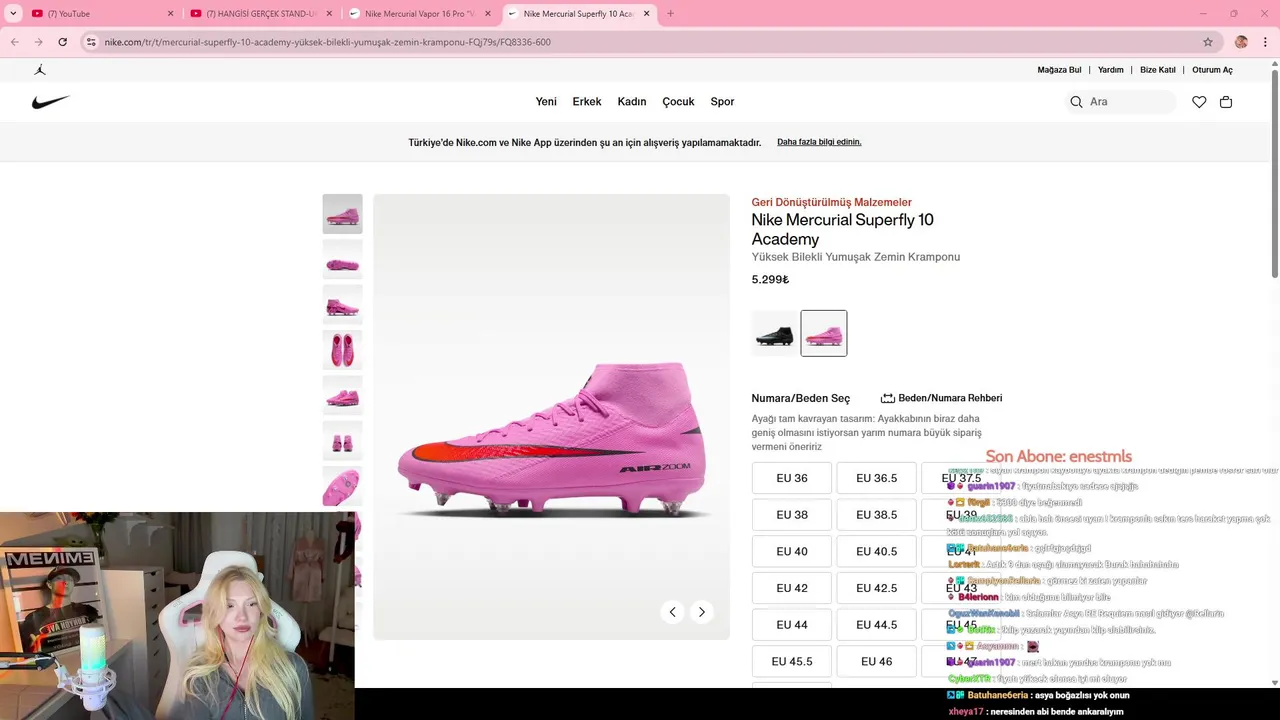Bookmark this page star icon
This screenshot has width=1280, height=720.
(1208, 42)
